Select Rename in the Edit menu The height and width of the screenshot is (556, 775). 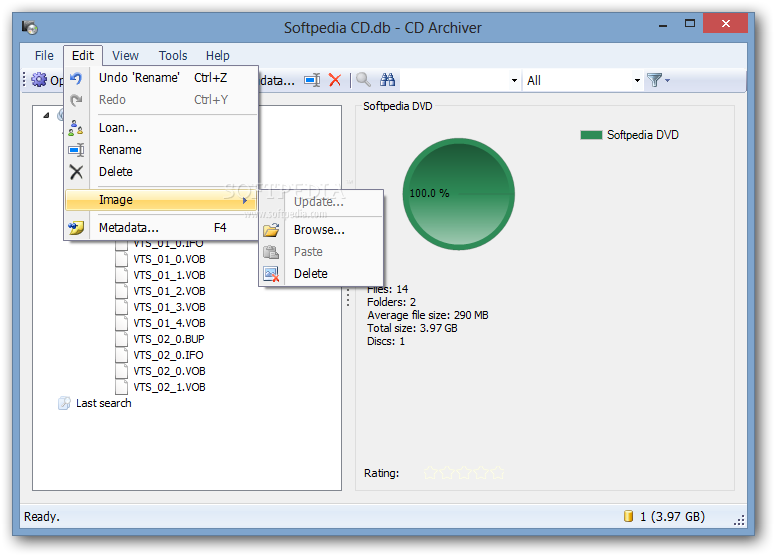(161, 150)
